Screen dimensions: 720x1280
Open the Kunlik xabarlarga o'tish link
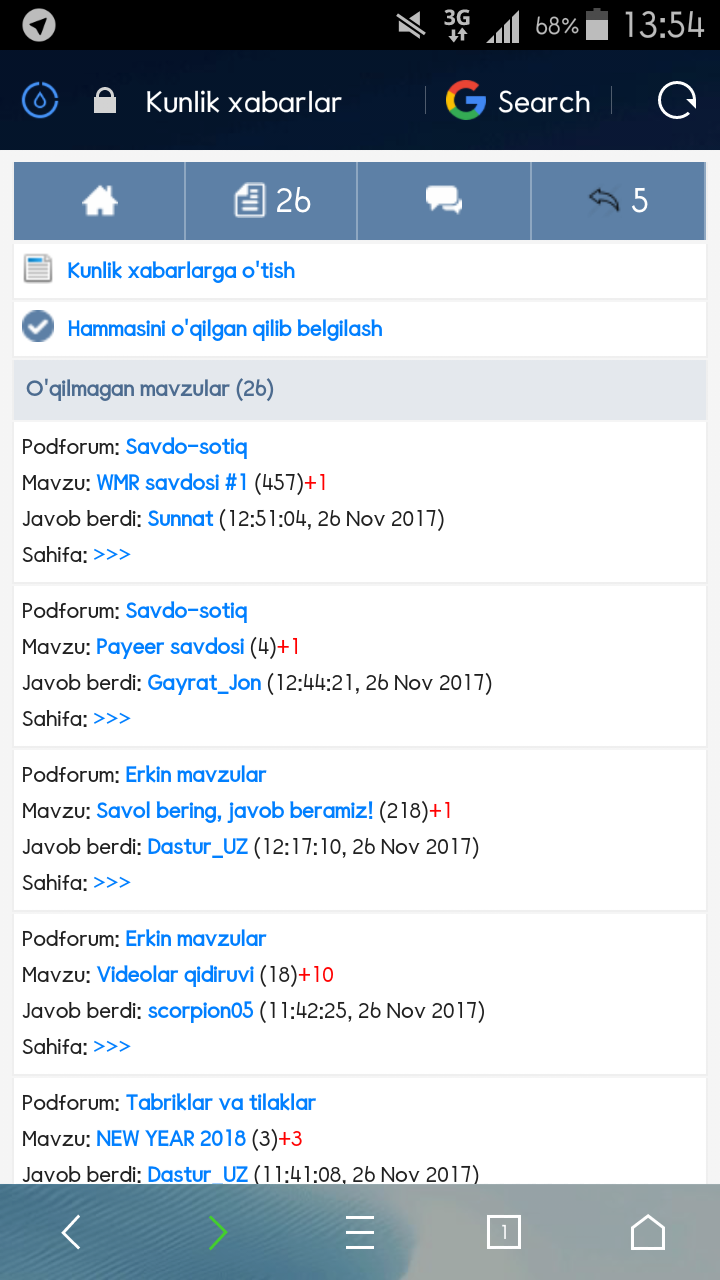(x=181, y=271)
